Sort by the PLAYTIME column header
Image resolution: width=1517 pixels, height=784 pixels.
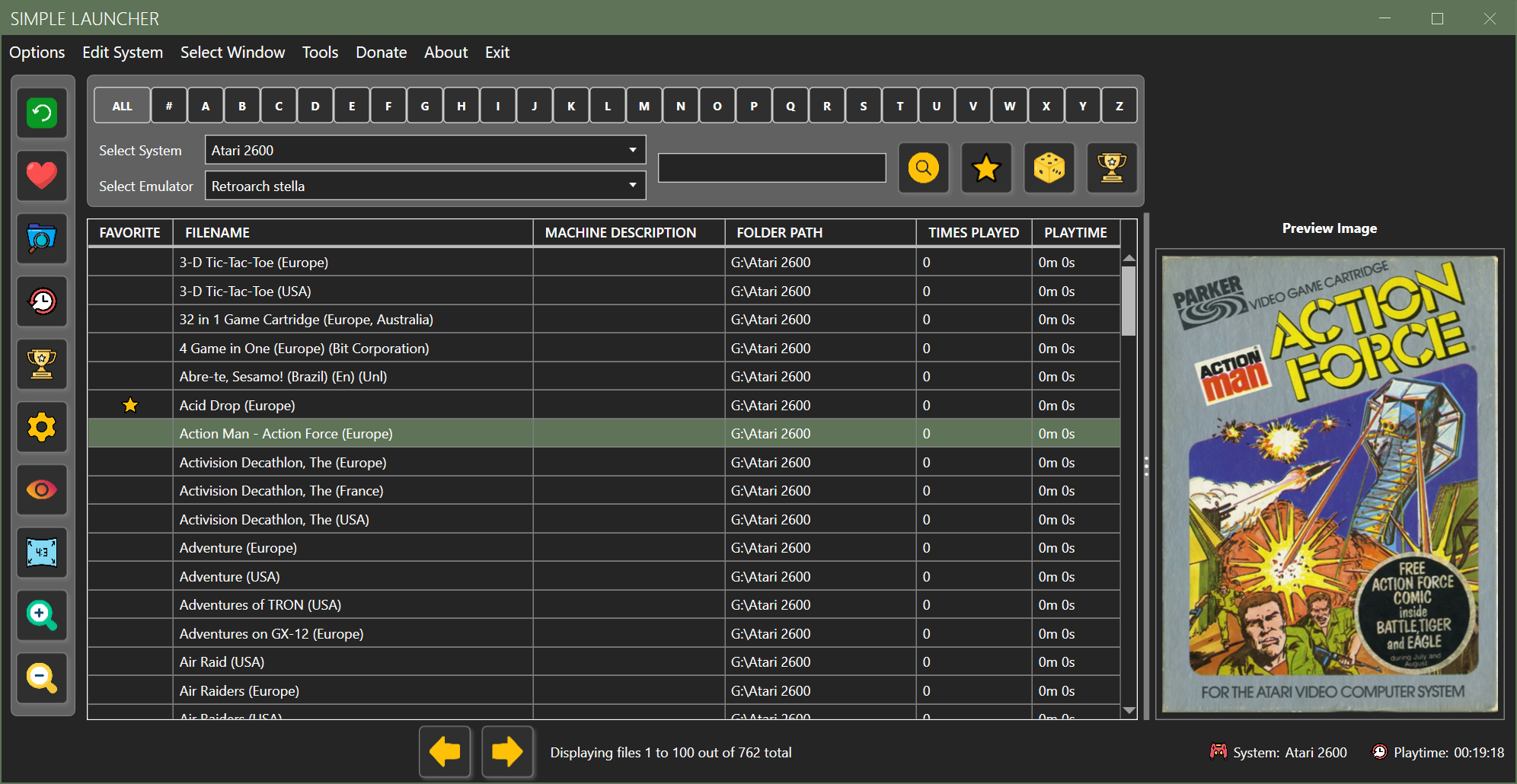[1075, 232]
